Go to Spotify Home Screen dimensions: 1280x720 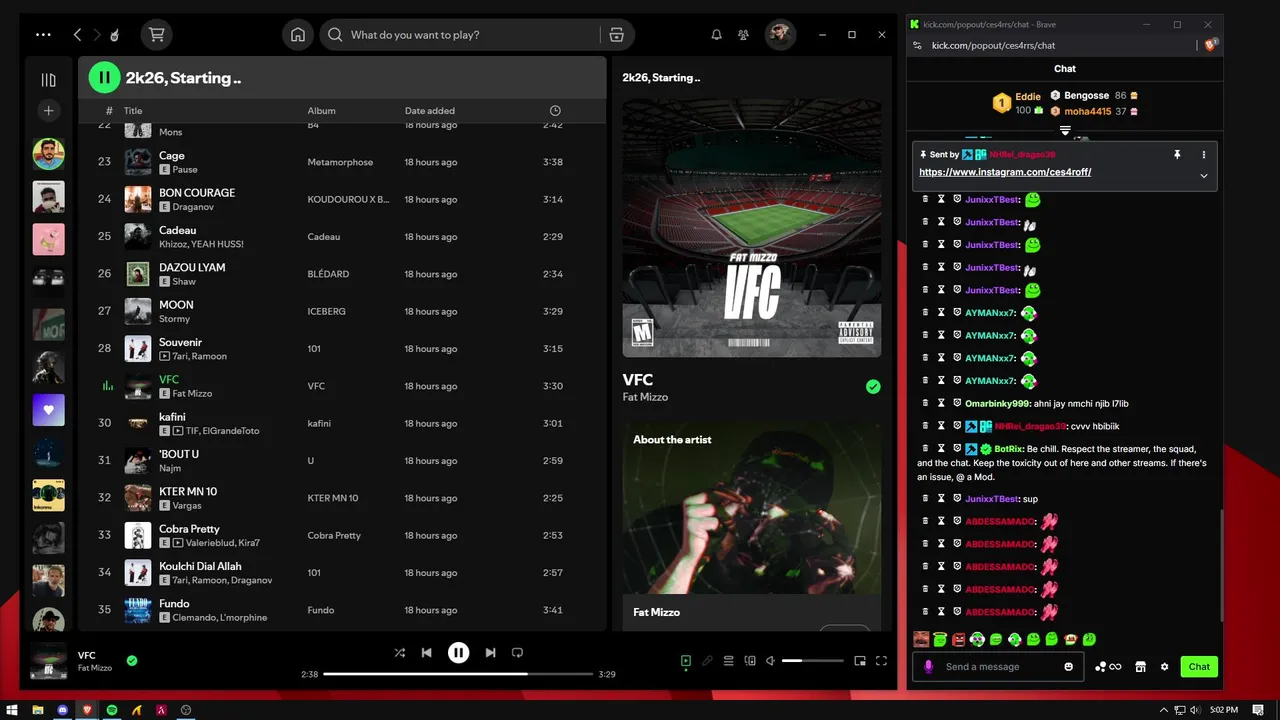298,34
